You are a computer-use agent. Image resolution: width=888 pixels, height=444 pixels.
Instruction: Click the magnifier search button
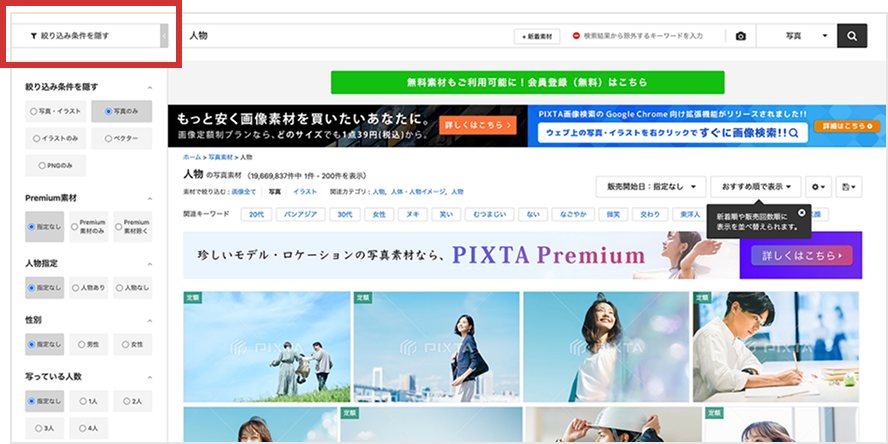(852, 36)
